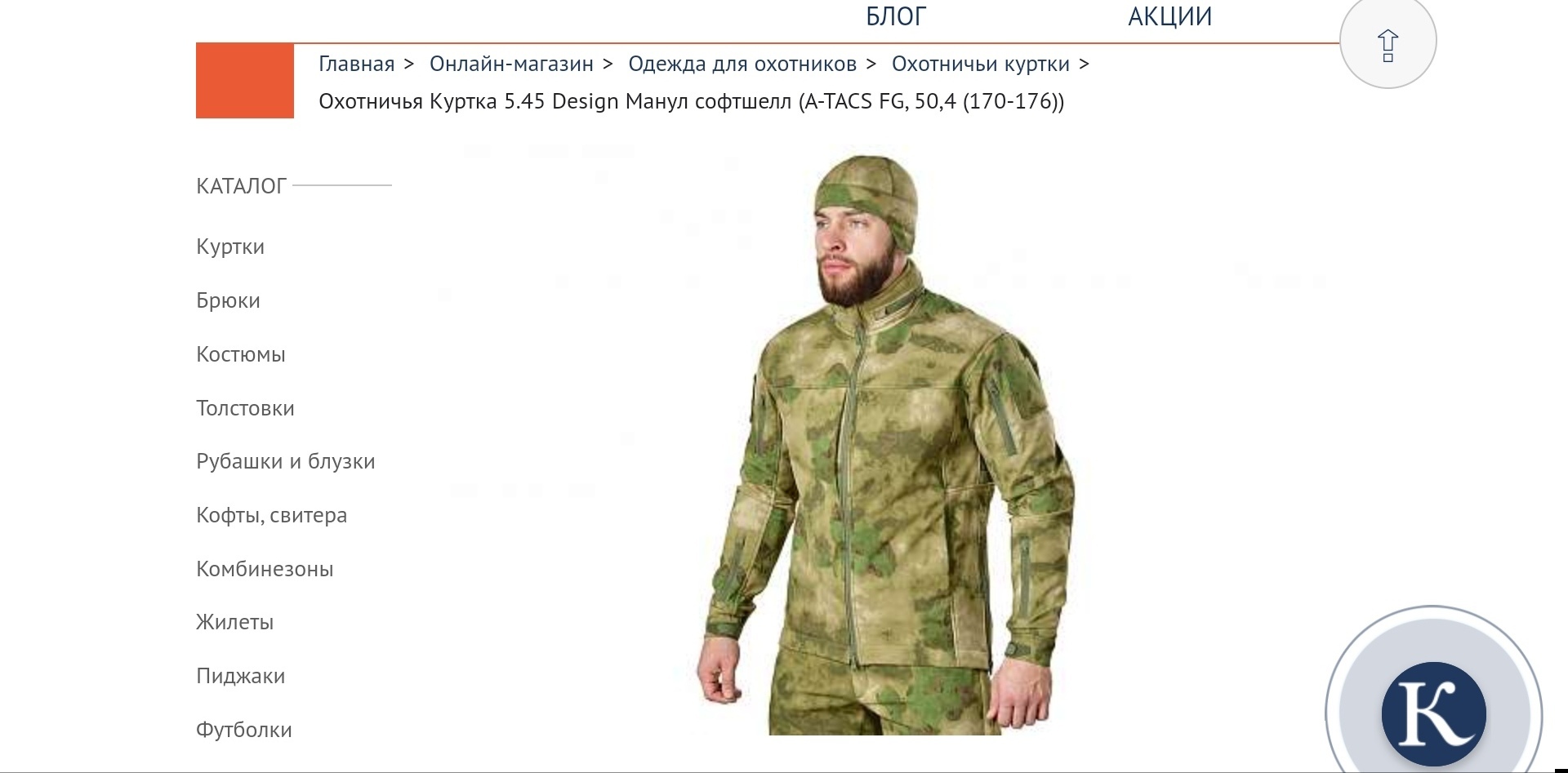Click the orange square beside breadcrumbs
Viewport: 1568px width, 773px height.
point(245,81)
